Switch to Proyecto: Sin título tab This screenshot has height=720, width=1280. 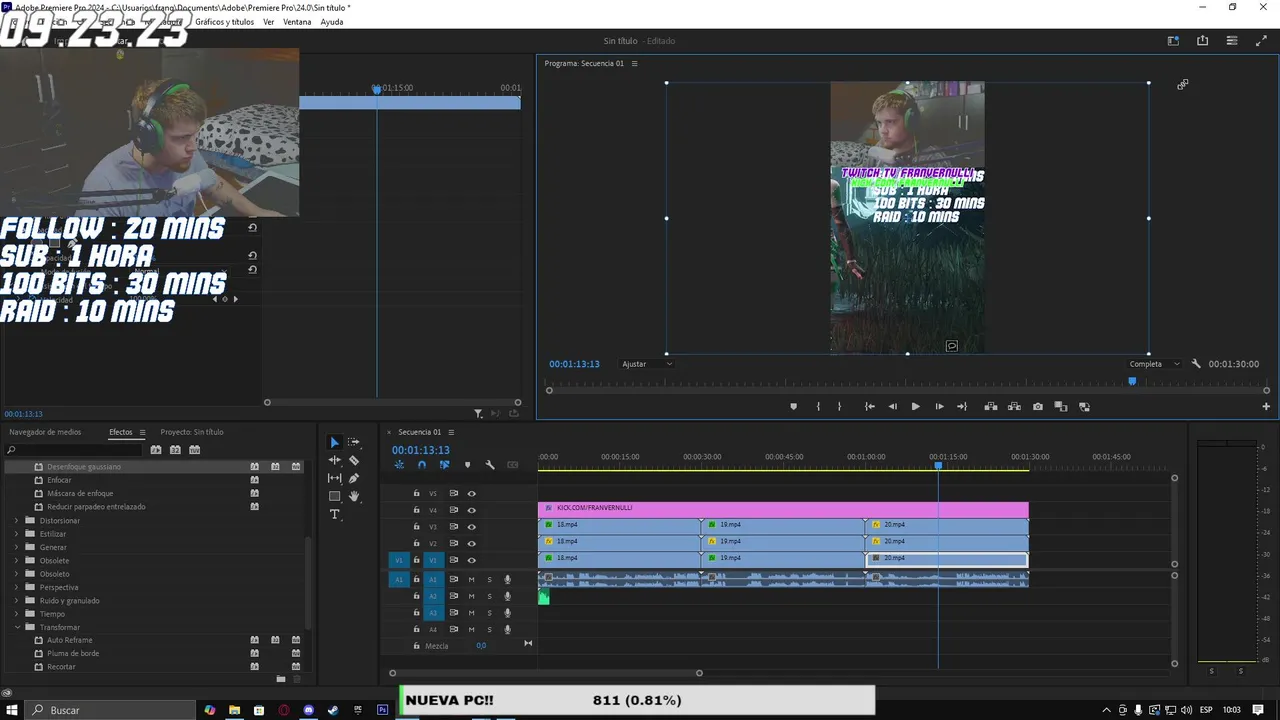[192, 432]
